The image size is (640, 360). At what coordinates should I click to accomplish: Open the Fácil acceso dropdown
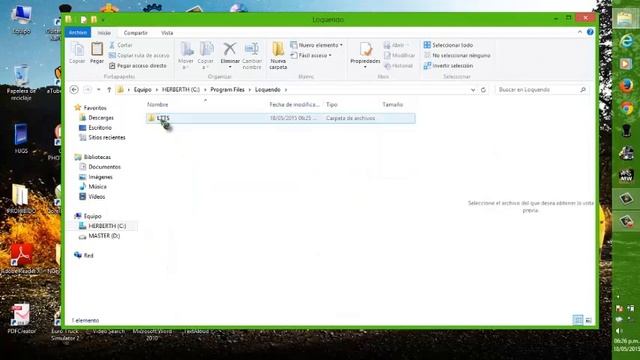pyautogui.click(x=311, y=55)
